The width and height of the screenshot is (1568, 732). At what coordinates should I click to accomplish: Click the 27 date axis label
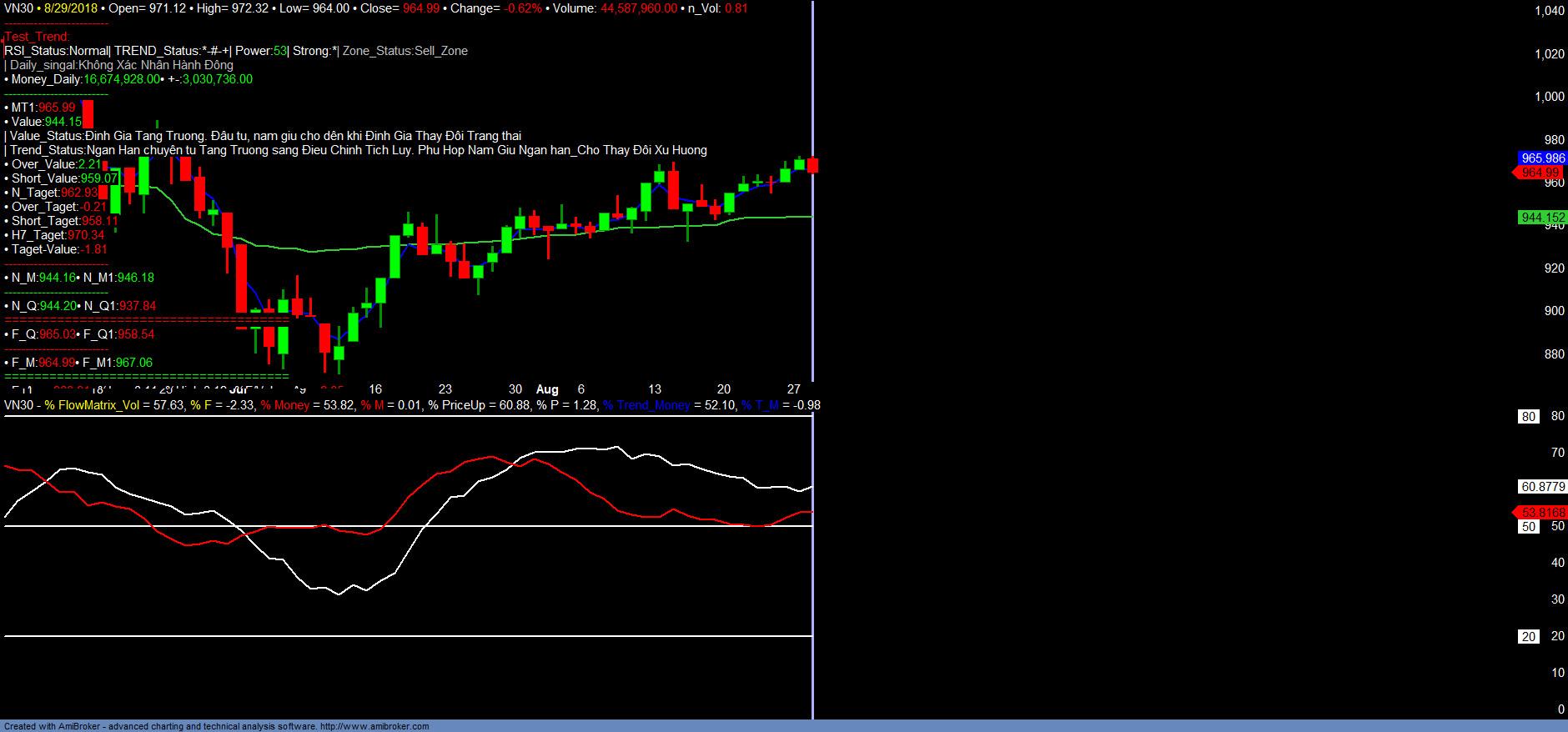[x=794, y=389]
